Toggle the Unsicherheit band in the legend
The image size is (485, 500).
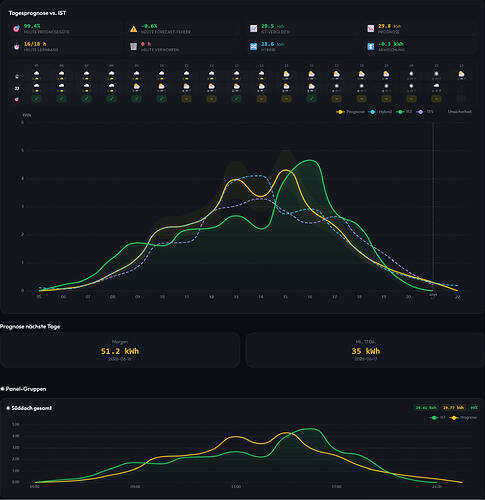tap(460, 112)
